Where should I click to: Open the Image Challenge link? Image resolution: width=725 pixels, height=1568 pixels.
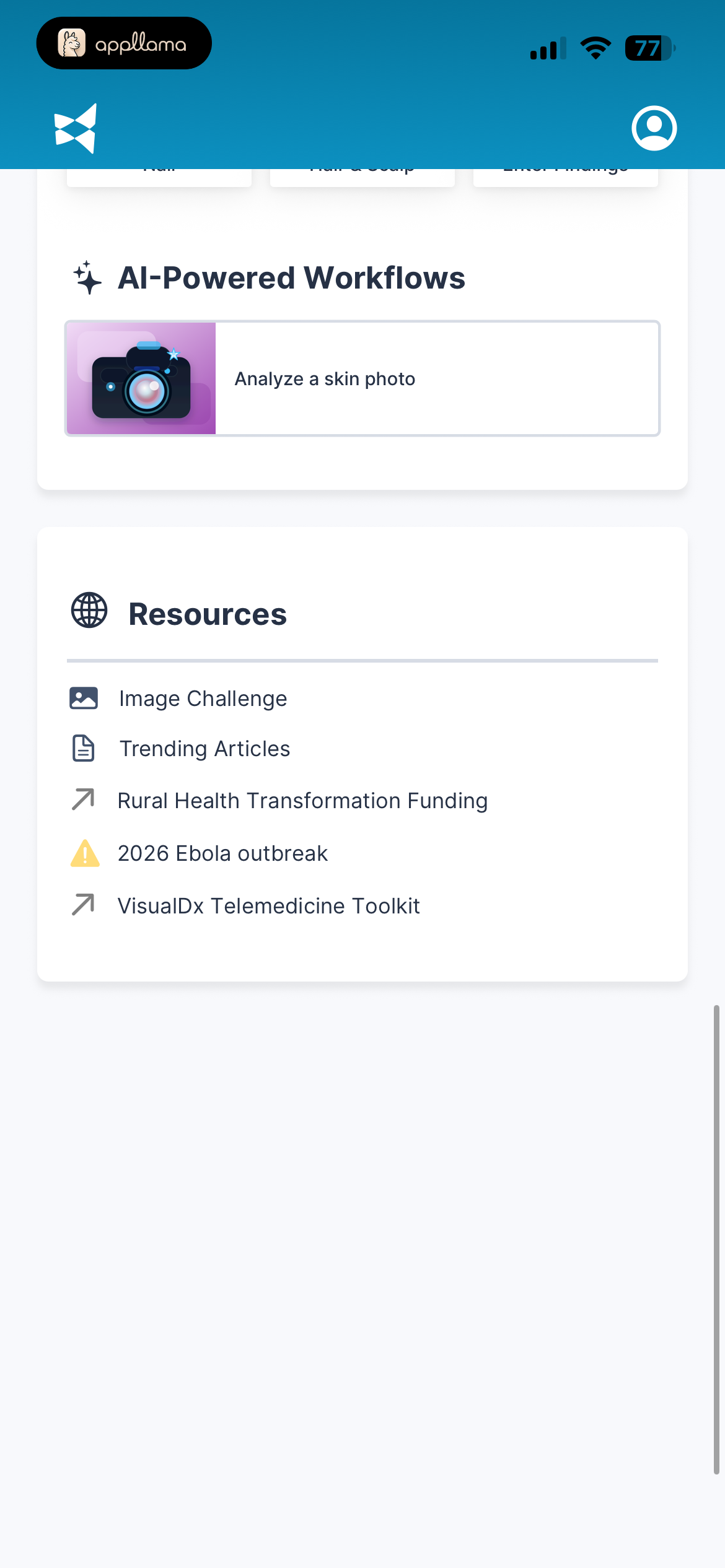point(203,699)
